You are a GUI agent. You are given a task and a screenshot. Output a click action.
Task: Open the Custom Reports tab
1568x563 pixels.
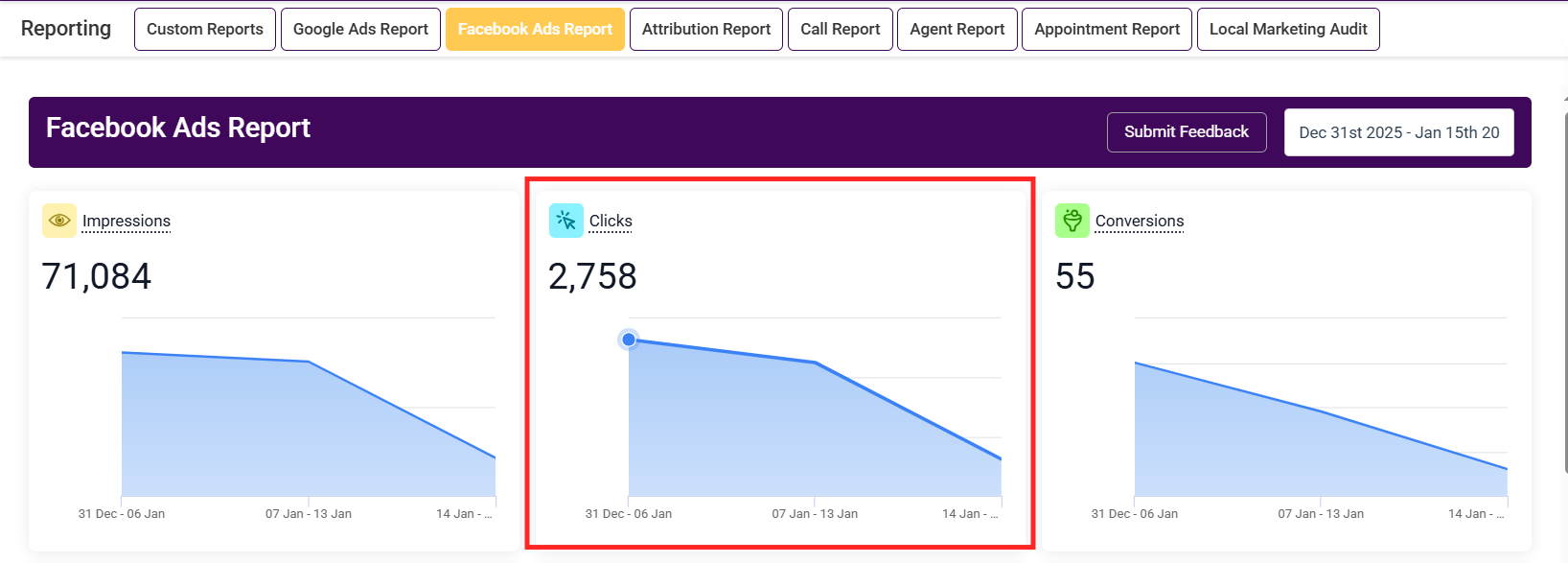click(205, 29)
